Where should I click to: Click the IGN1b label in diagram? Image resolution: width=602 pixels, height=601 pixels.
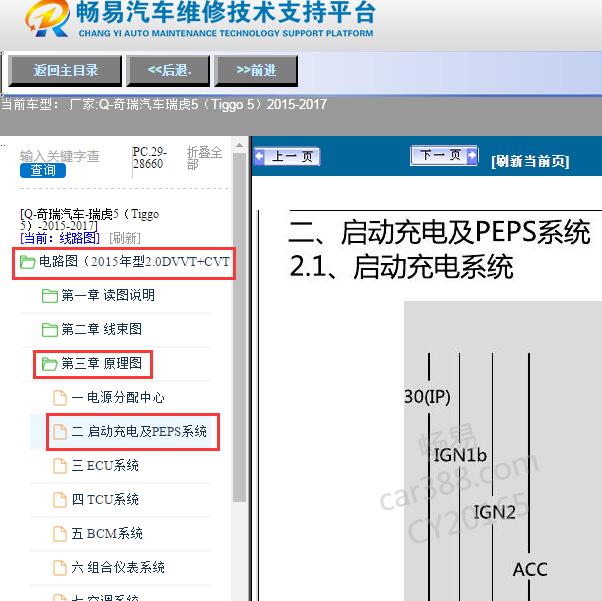(460, 455)
